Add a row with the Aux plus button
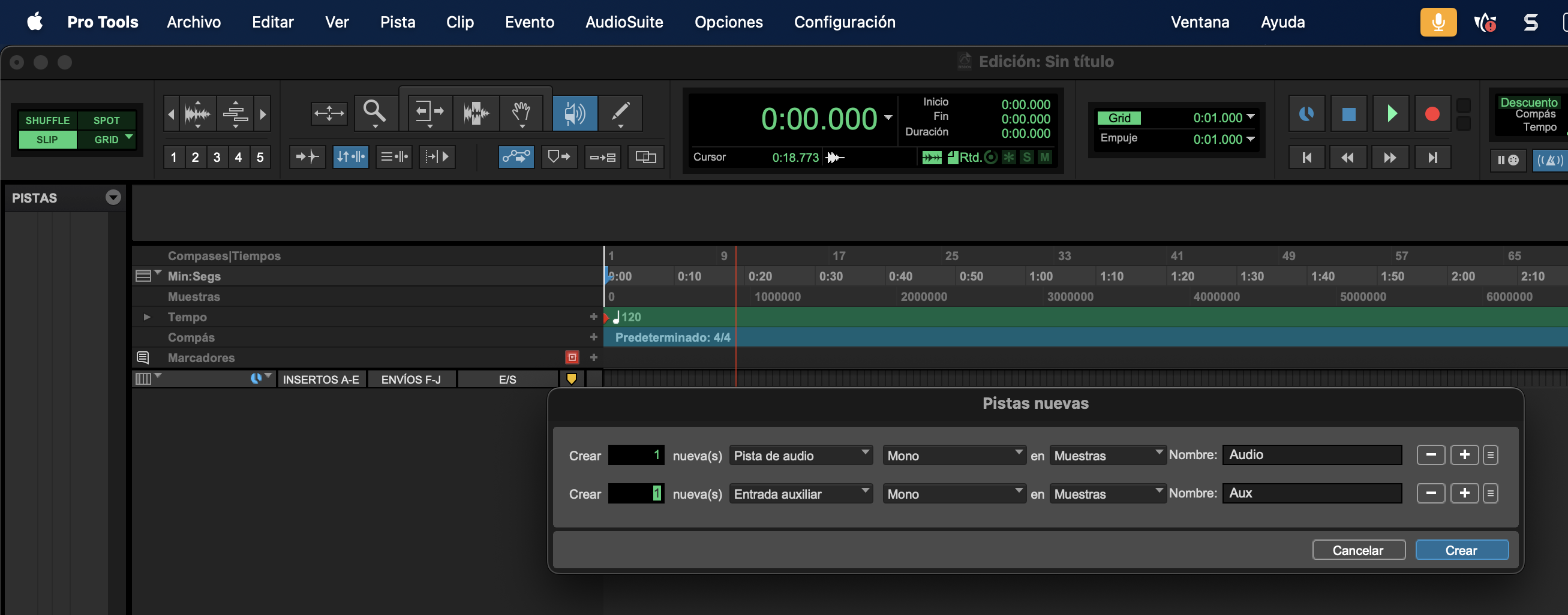This screenshot has width=1568, height=615. (x=1464, y=493)
